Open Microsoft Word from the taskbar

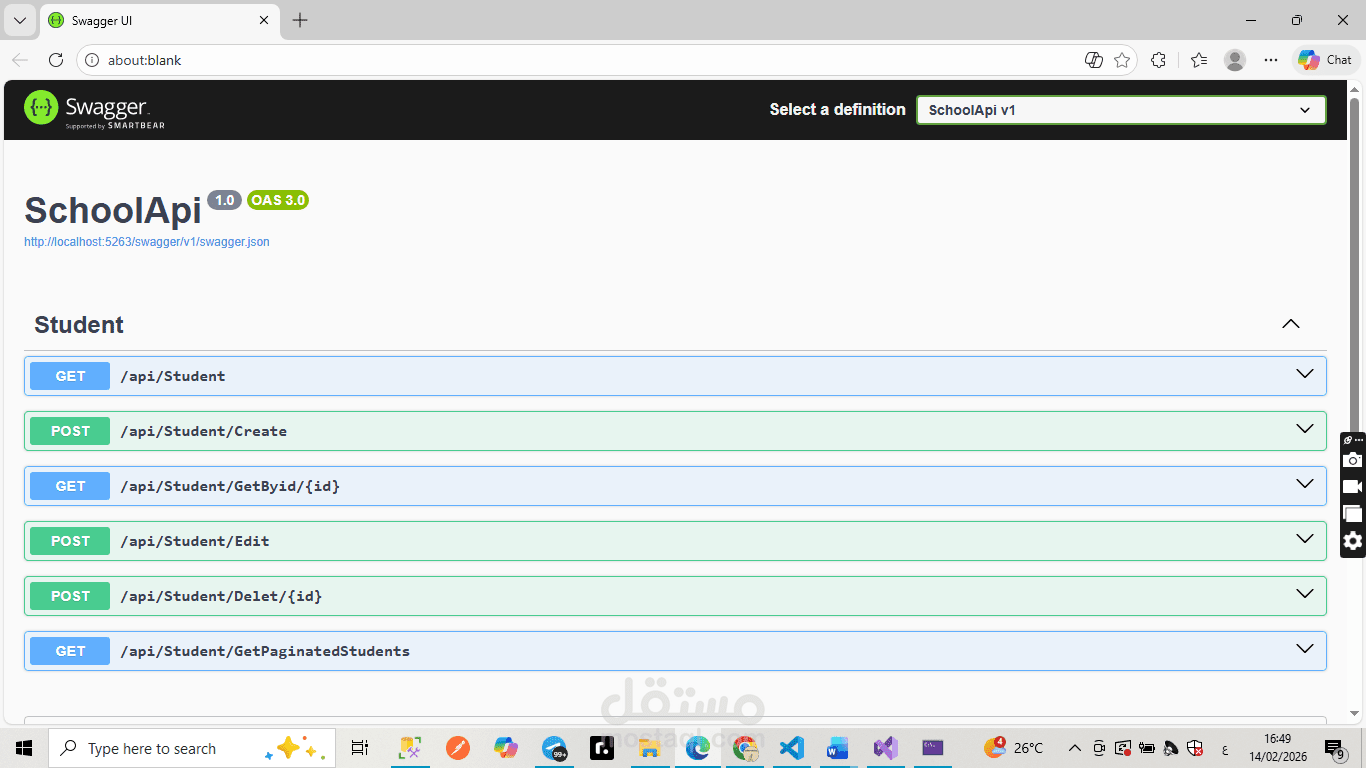pos(837,747)
